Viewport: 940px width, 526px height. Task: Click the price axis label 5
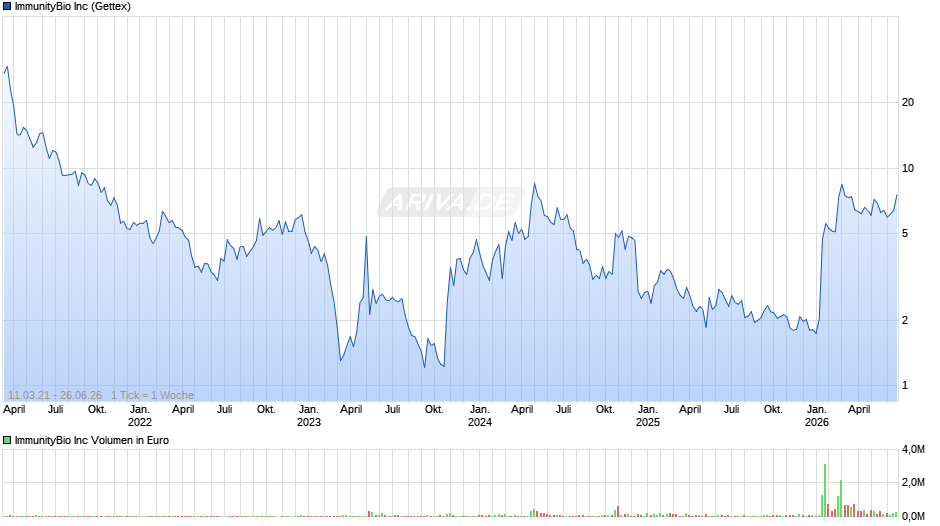click(905, 233)
